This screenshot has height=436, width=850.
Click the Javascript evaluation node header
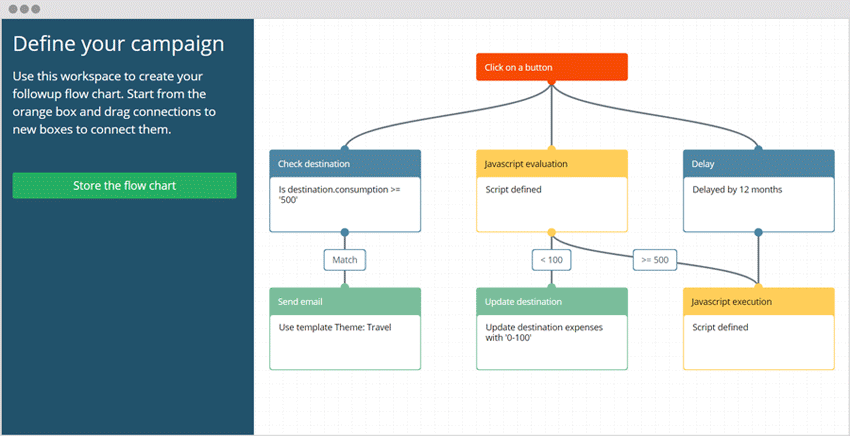click(x=551, y=163)
